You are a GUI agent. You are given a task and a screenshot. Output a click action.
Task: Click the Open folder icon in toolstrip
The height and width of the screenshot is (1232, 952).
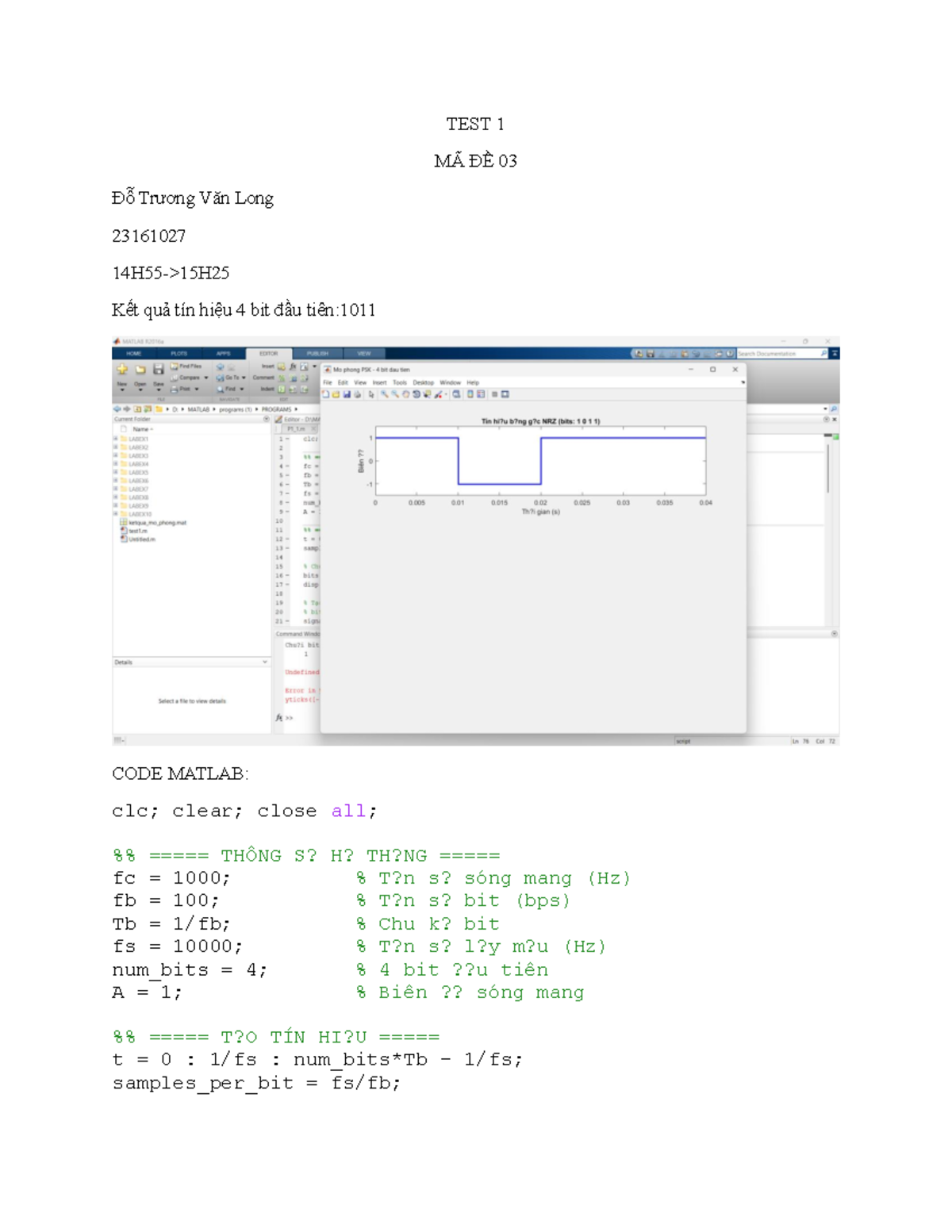click(x=140, y=370)
